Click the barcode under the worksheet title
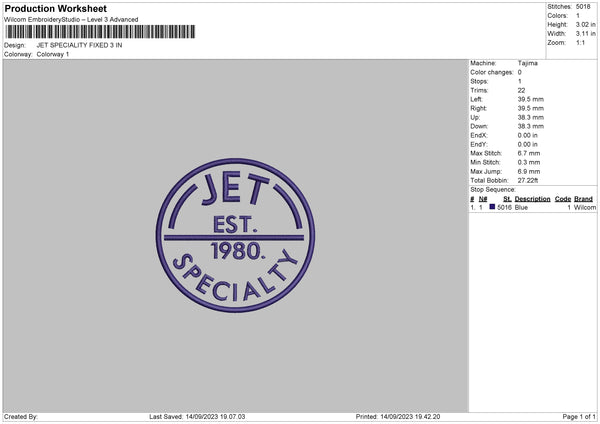The height and width of the screenshot is (424, 600). point(100,32)
